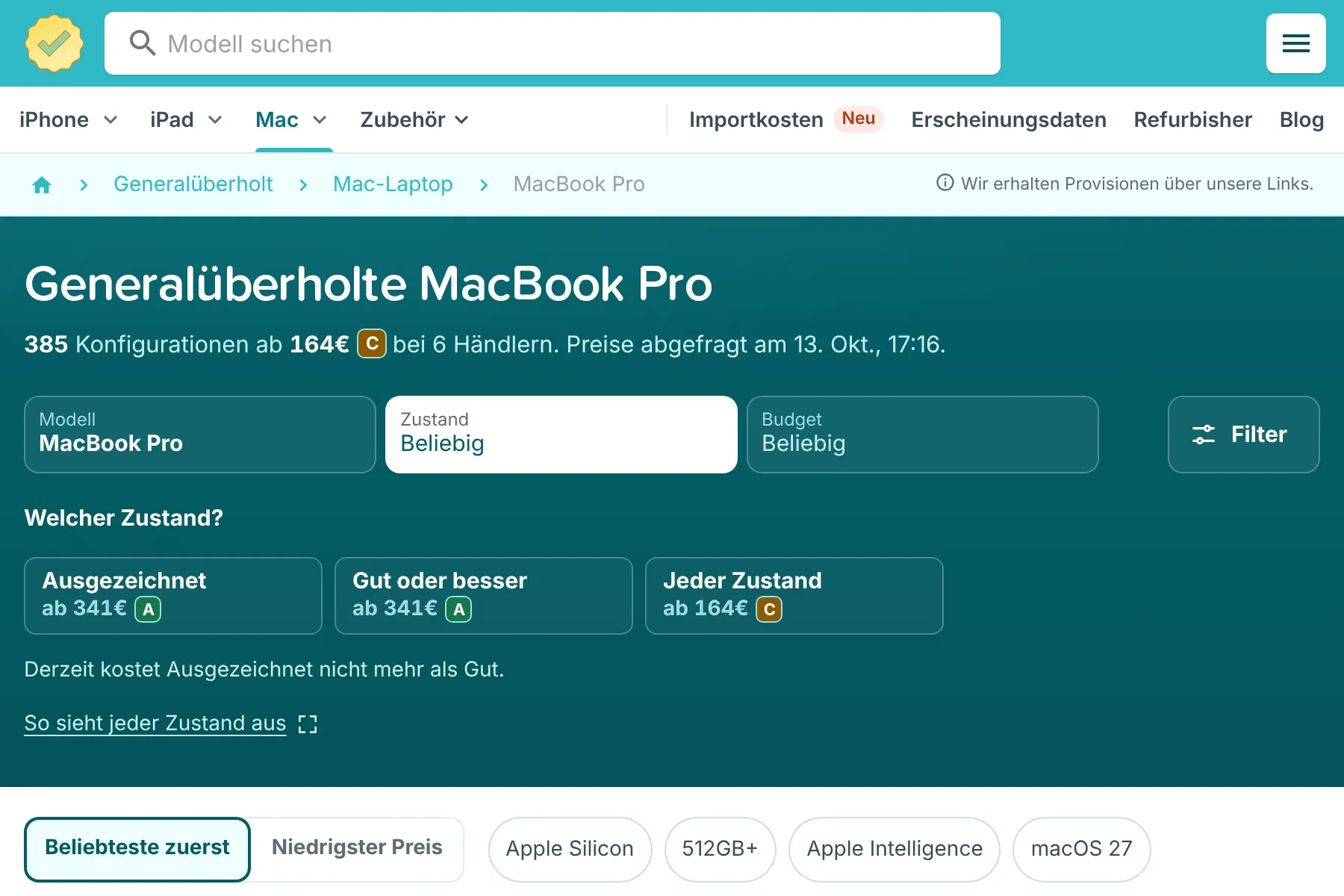Toggle the macOS 27 filter chip
Screen dimensions: 1344x896
click(1081, 849)
